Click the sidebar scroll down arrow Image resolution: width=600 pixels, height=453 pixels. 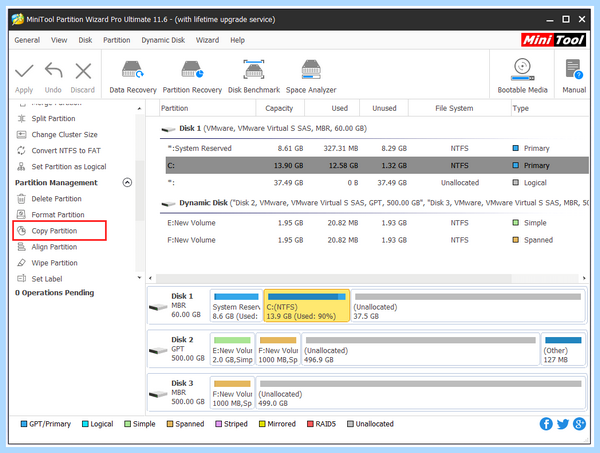pos(139,278)
